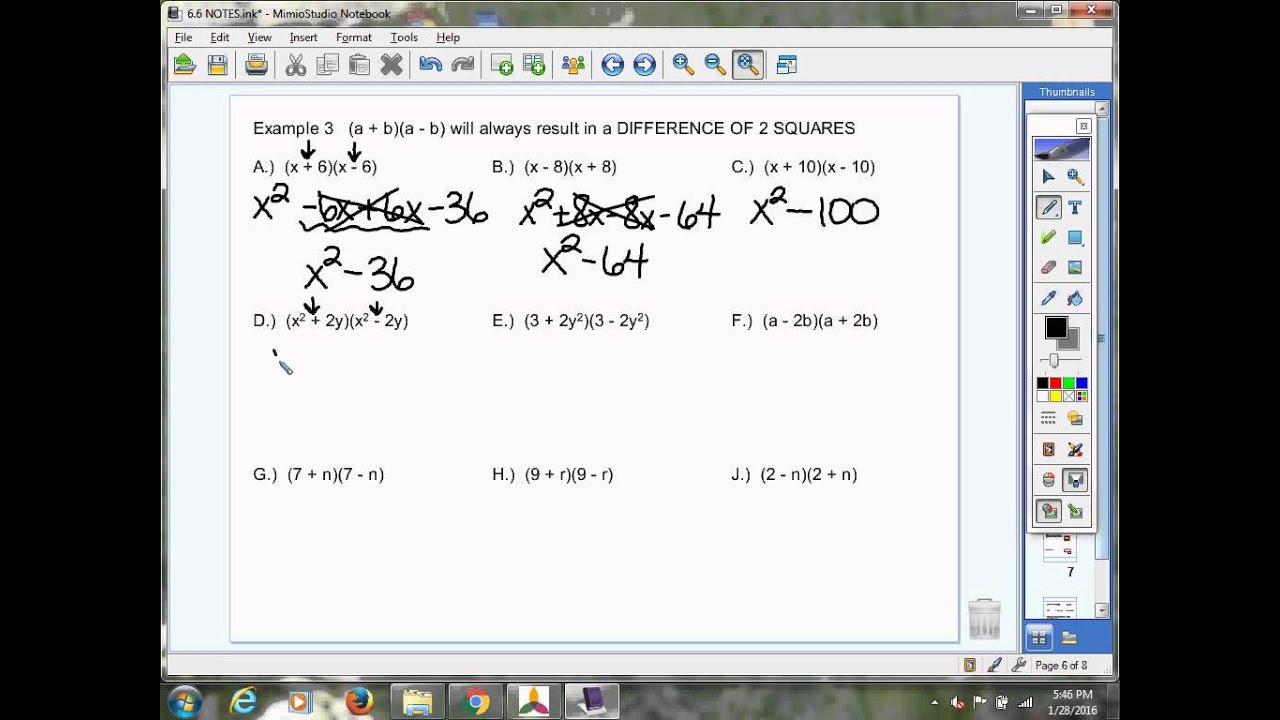Click the black outline color box
This screenshot has height=720, width=1280.
pyautogui.click(x=1056, y=327)
